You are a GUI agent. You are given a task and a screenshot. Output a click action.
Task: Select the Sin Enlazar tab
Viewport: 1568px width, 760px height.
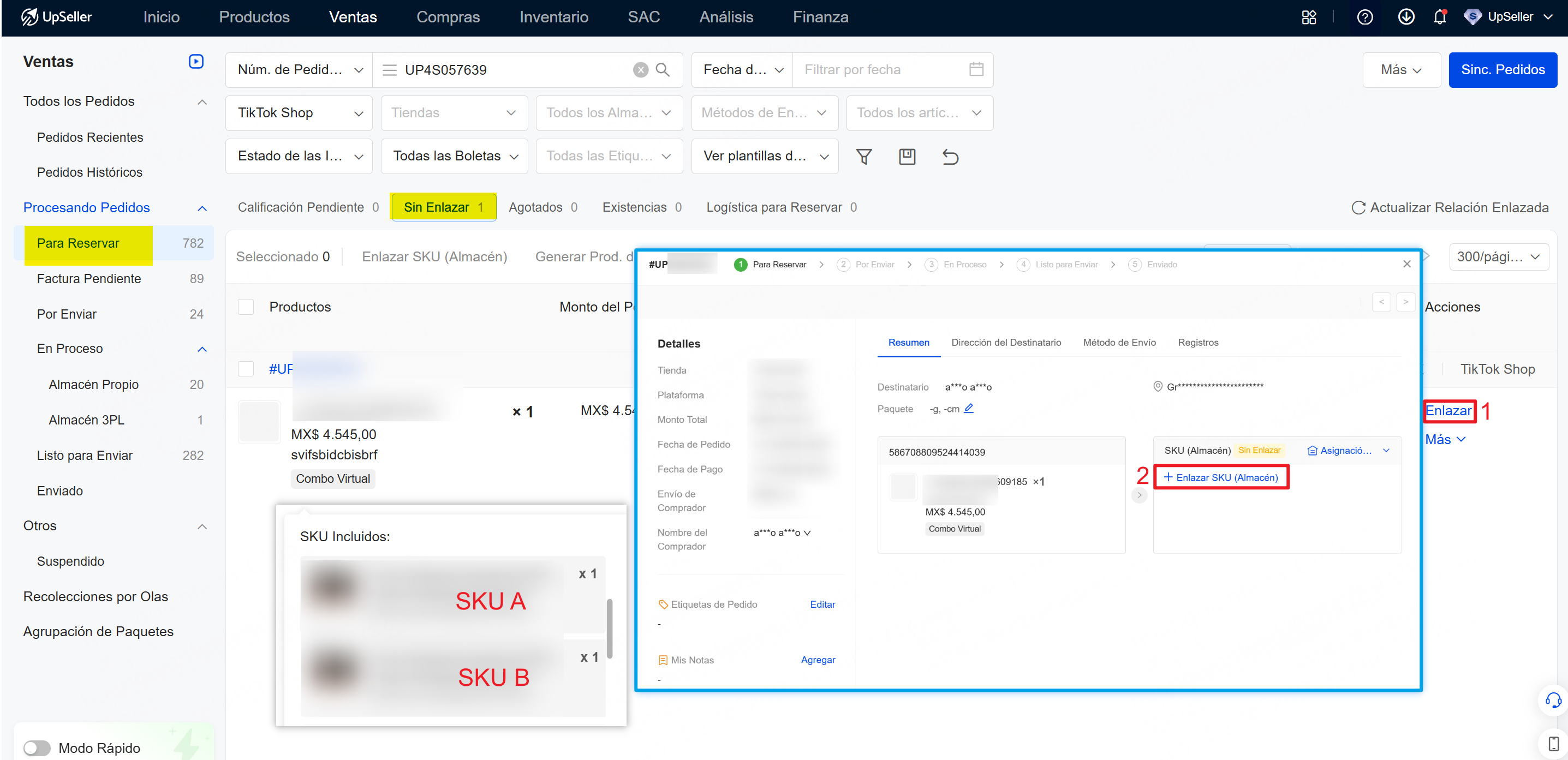444,207
